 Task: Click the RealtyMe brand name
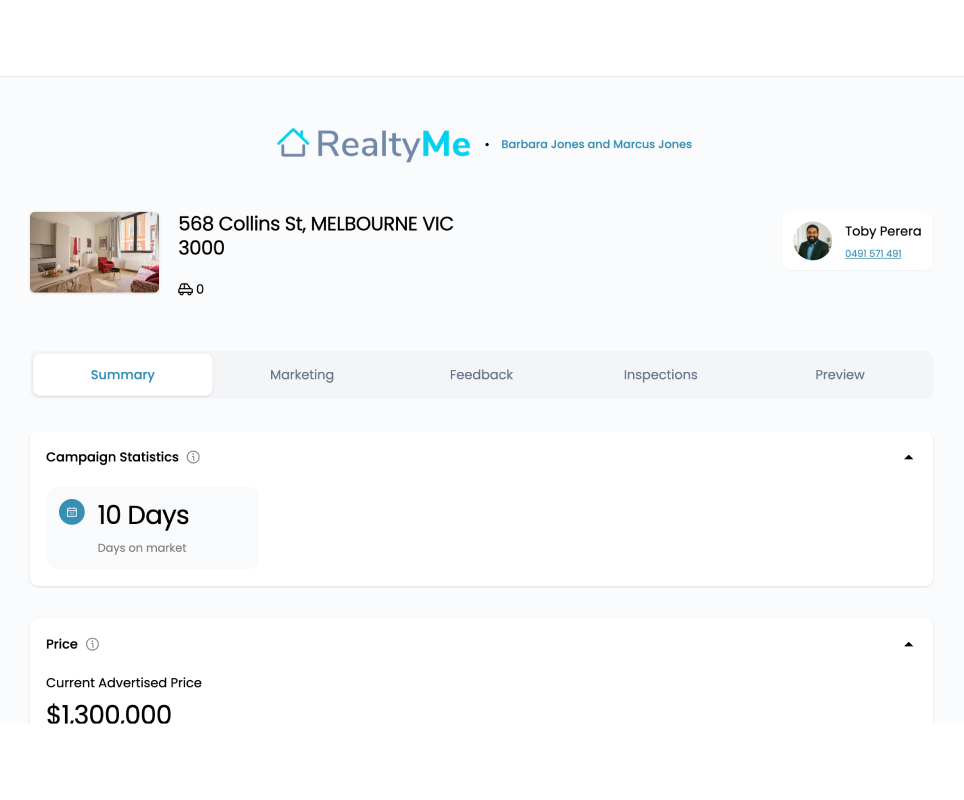click(393, 145)
